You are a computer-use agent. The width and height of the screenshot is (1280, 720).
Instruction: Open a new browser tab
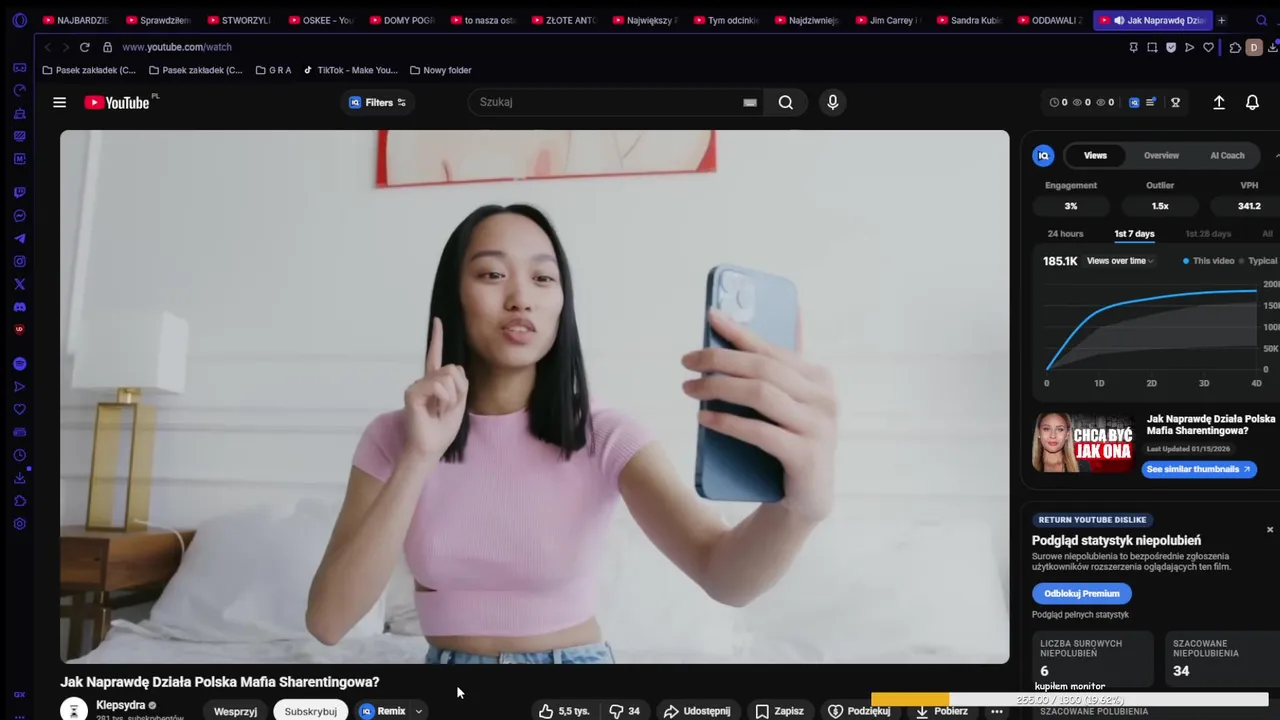(1221, 20)
